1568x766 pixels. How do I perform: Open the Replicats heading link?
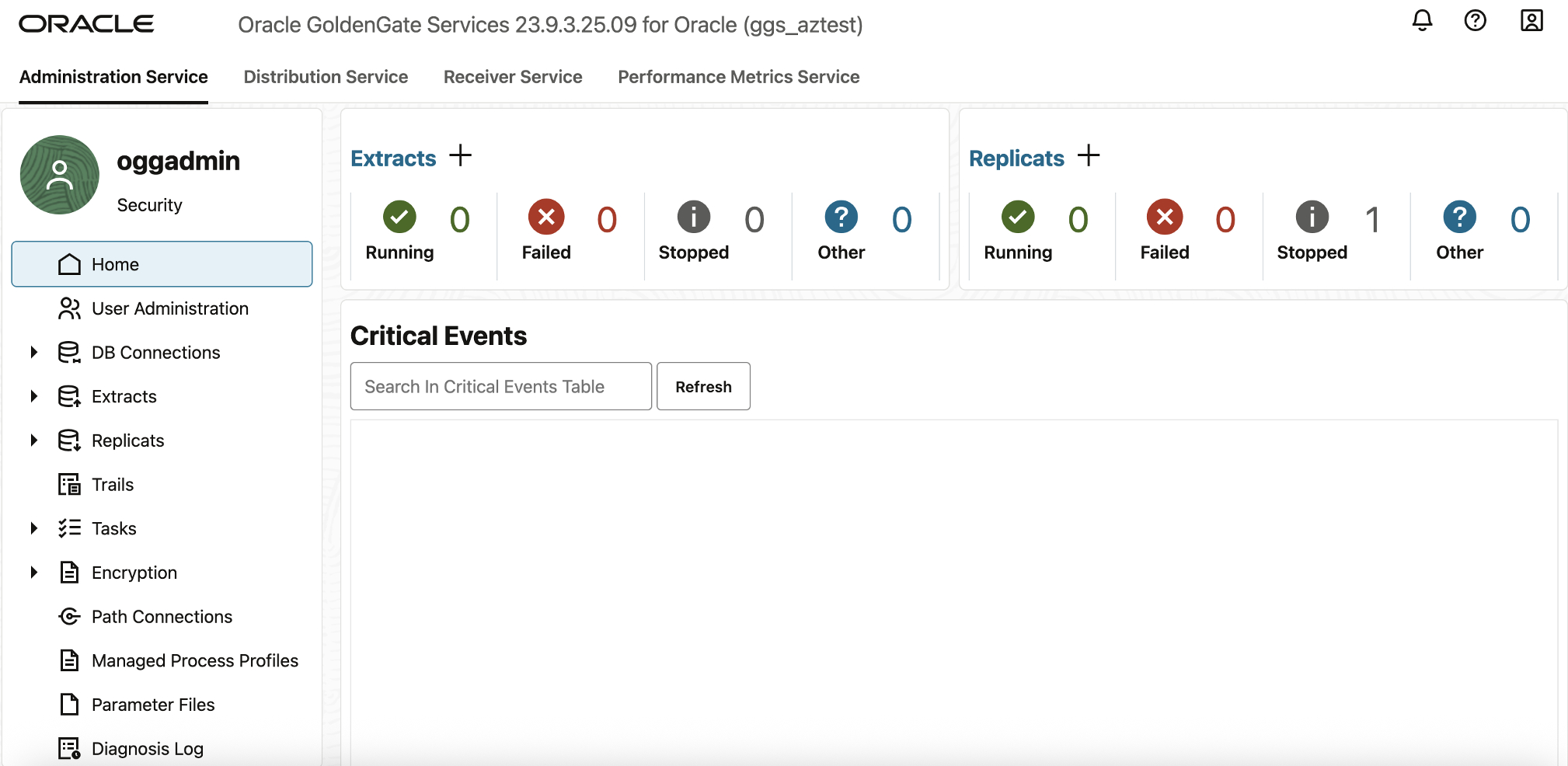1016,158
